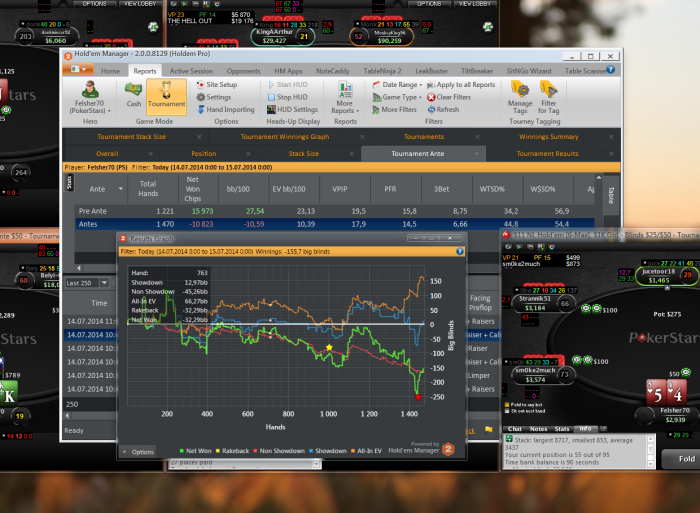This screenshot has width=700, height=513.
Task: Open the Tournament Results report tab
Action: coord(547,154)
